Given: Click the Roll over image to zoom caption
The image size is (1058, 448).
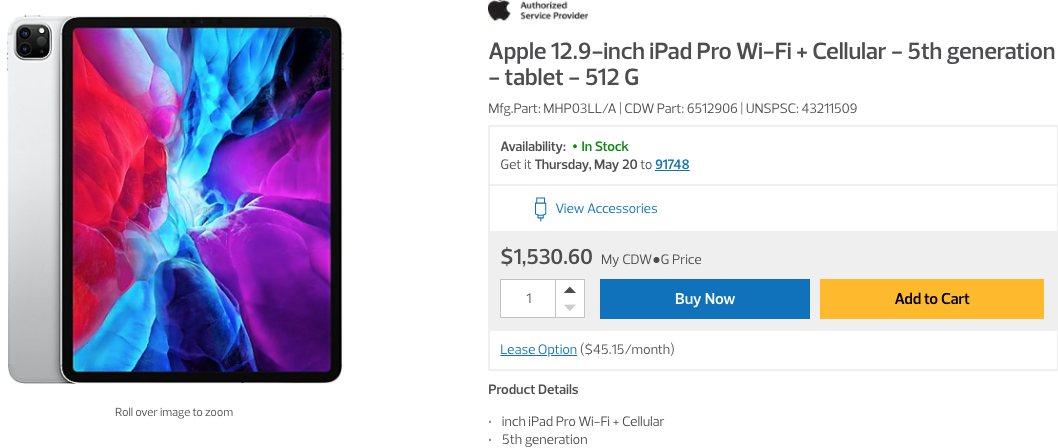Looking at the screenshot, I should [x=174, y=412].
